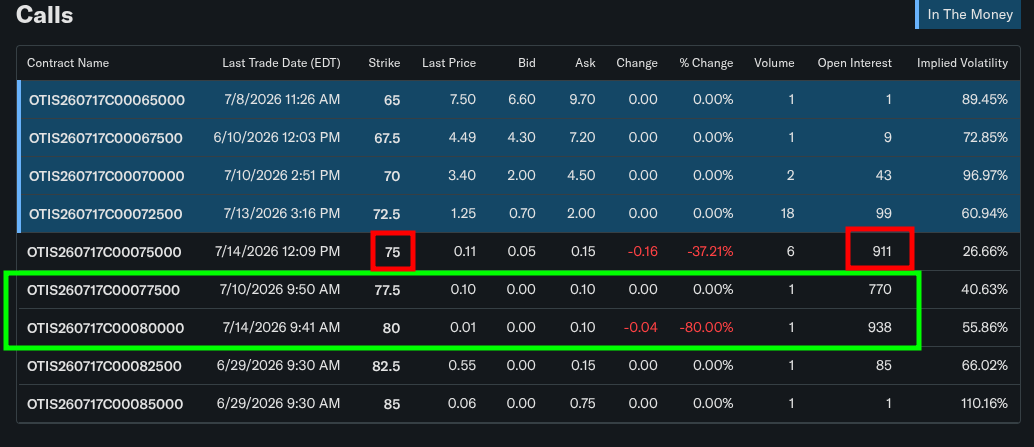Select the 65 strike price link
1034x447 pixels.
click(393, 100)
